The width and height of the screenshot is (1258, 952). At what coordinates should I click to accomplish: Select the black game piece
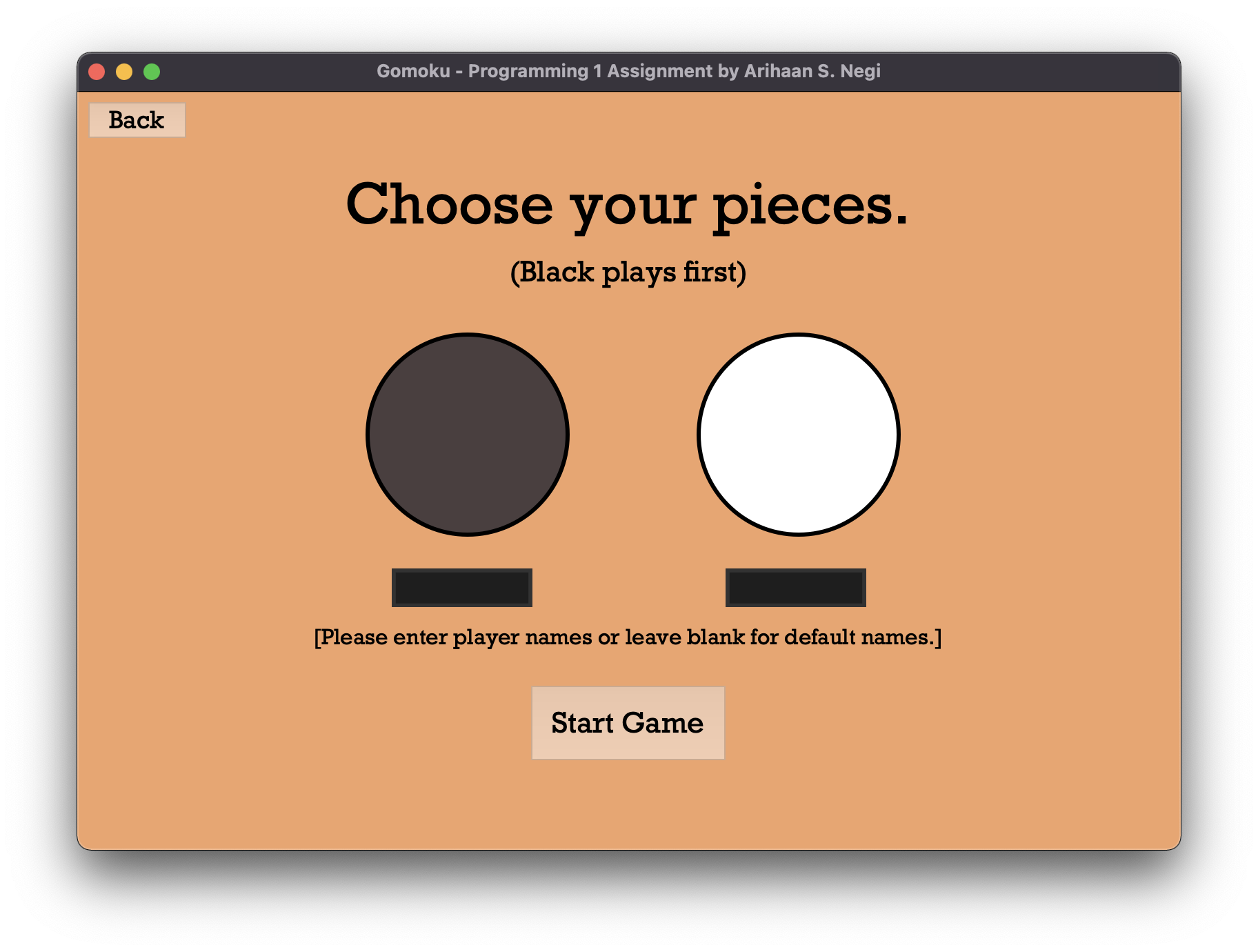click(x=468, y=435)
